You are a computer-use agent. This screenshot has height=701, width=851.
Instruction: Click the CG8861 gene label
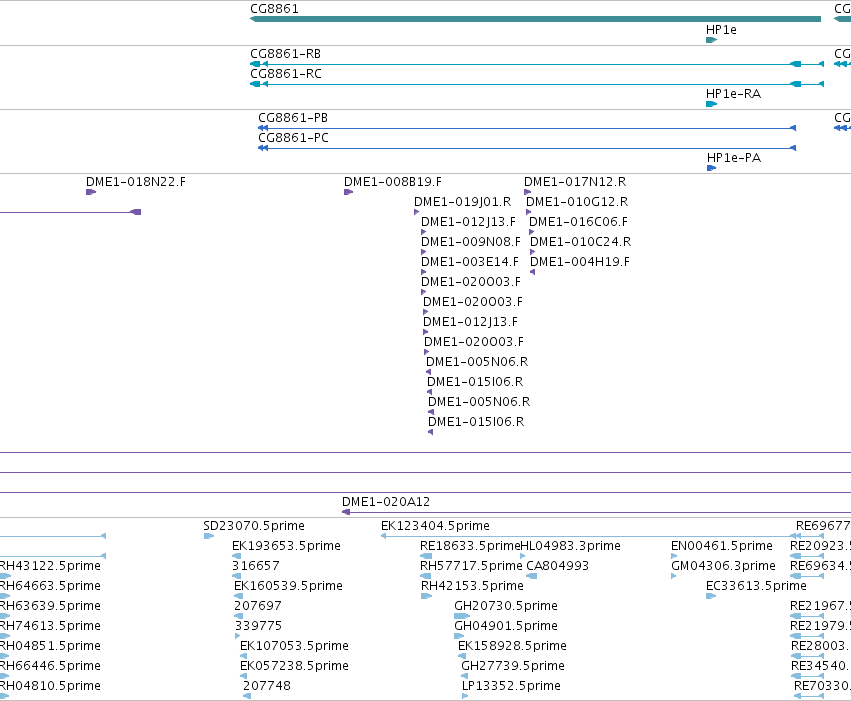point(274,9)
